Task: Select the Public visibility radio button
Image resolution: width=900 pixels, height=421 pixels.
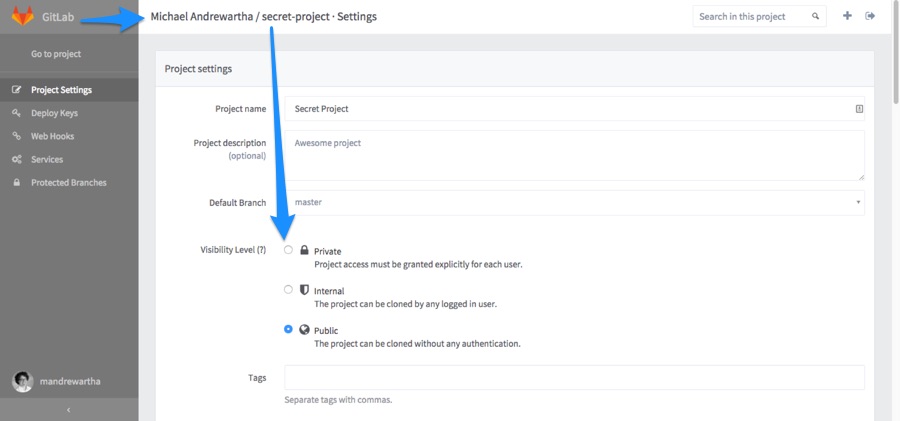Action: click(x=288, y=329)
